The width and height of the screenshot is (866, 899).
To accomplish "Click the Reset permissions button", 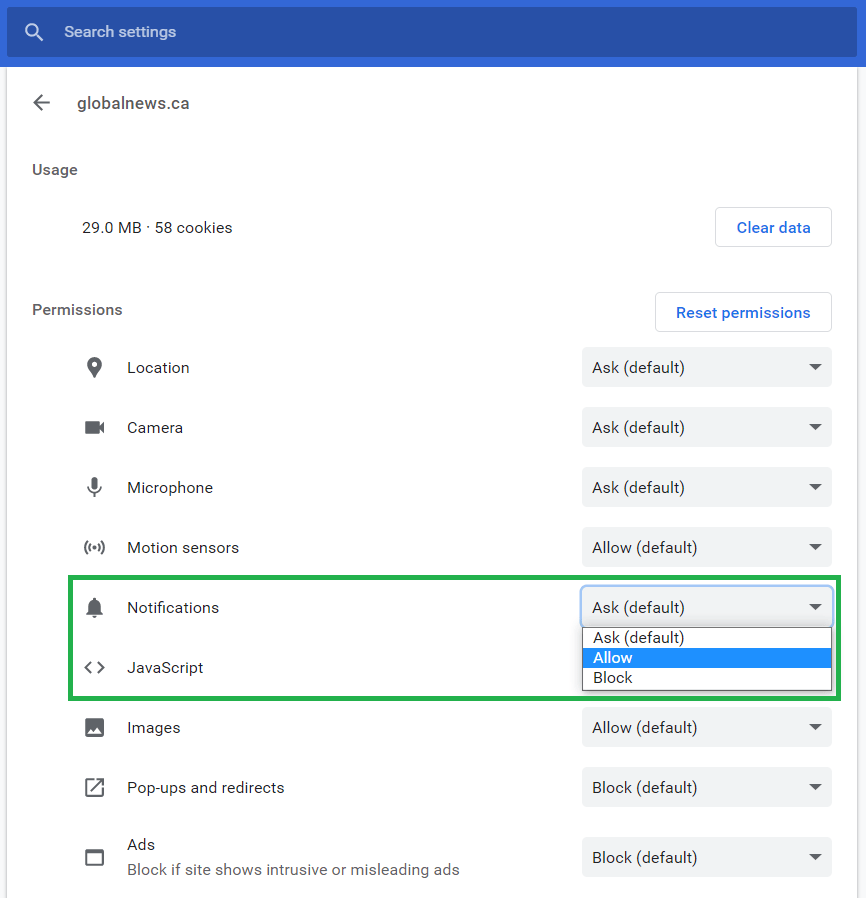I will [x=743, y=313].
